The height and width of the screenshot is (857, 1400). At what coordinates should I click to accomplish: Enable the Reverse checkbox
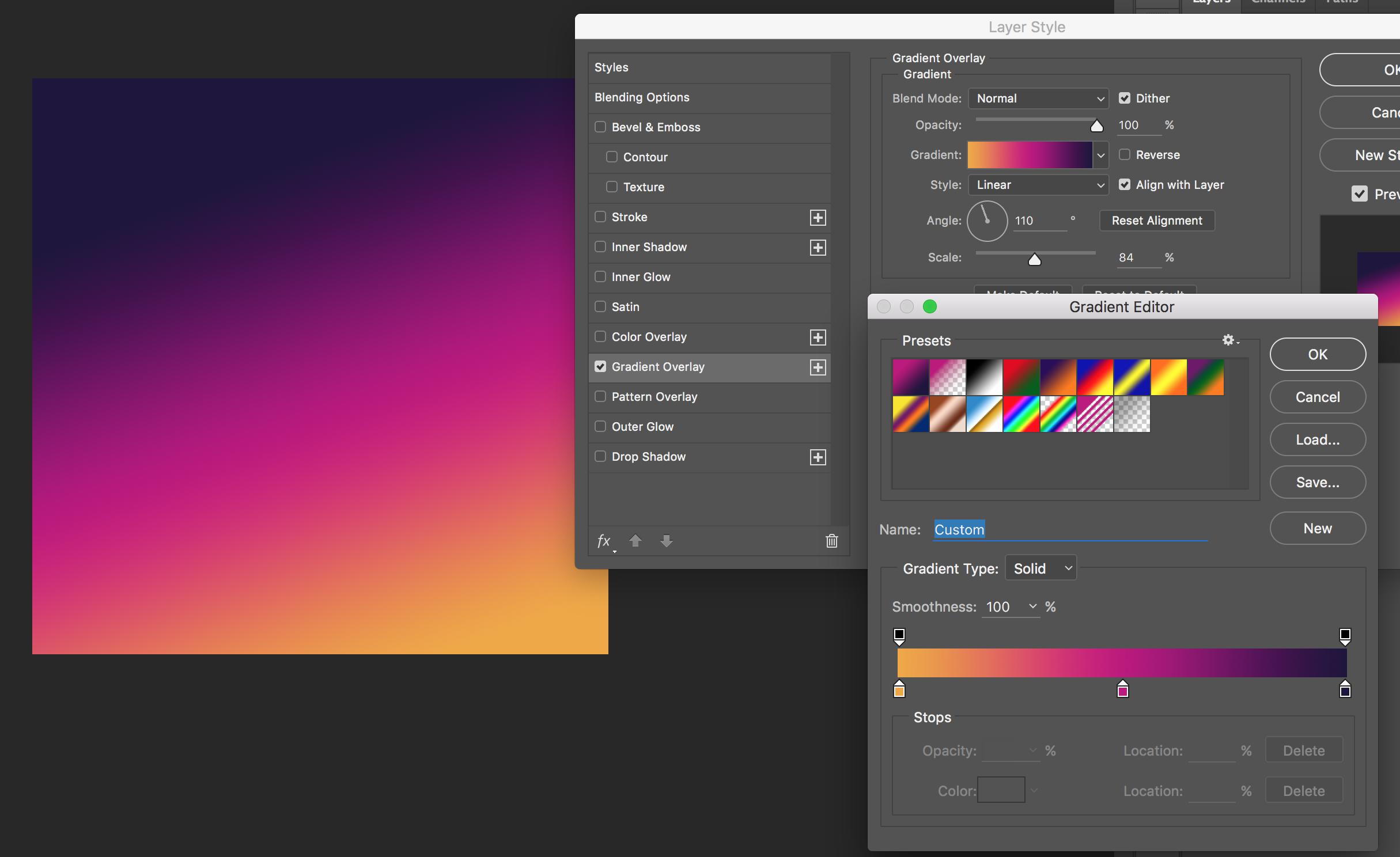point(1124,154)
